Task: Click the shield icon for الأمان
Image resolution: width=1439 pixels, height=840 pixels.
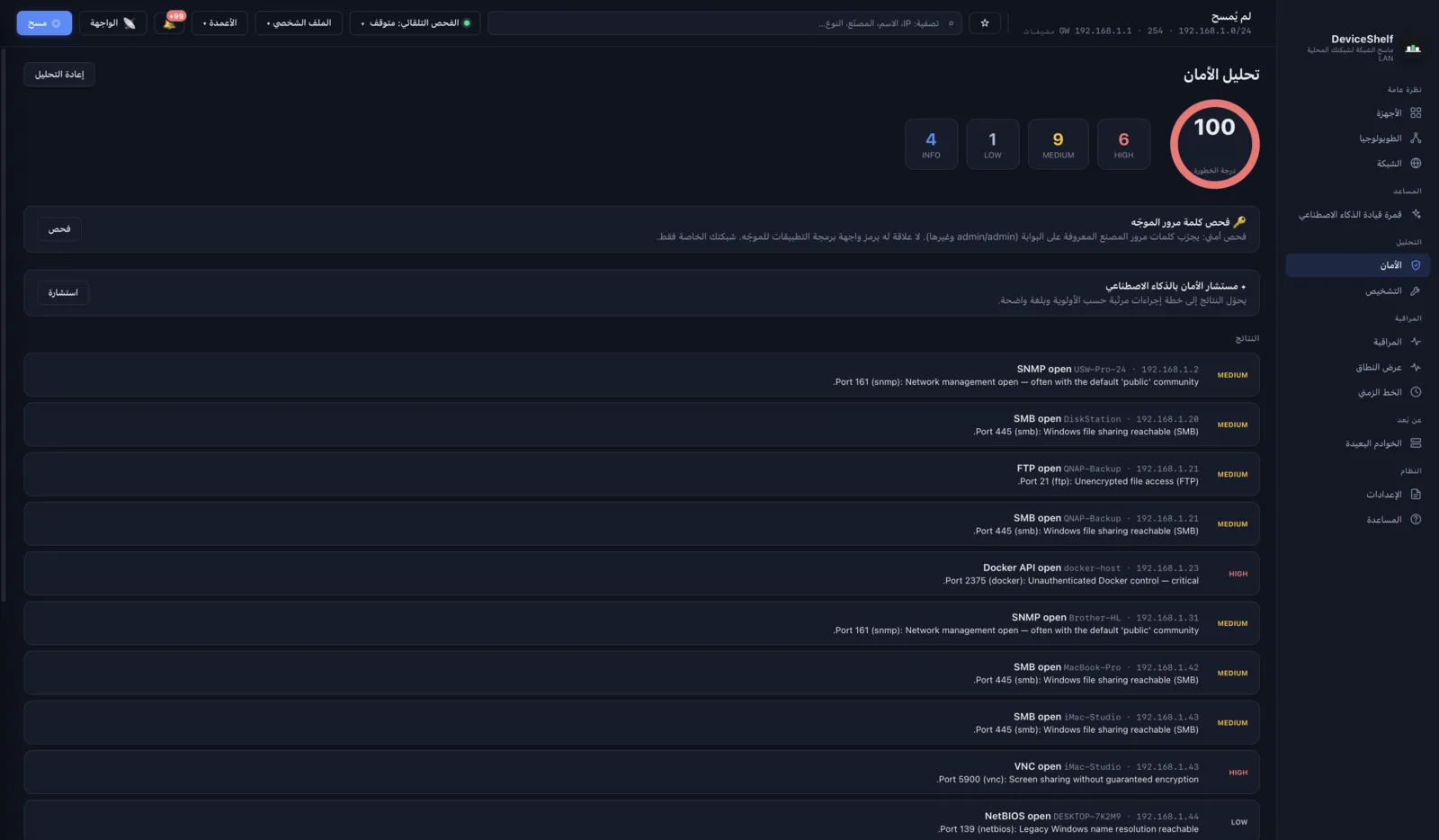Action: pos(1416,265)
